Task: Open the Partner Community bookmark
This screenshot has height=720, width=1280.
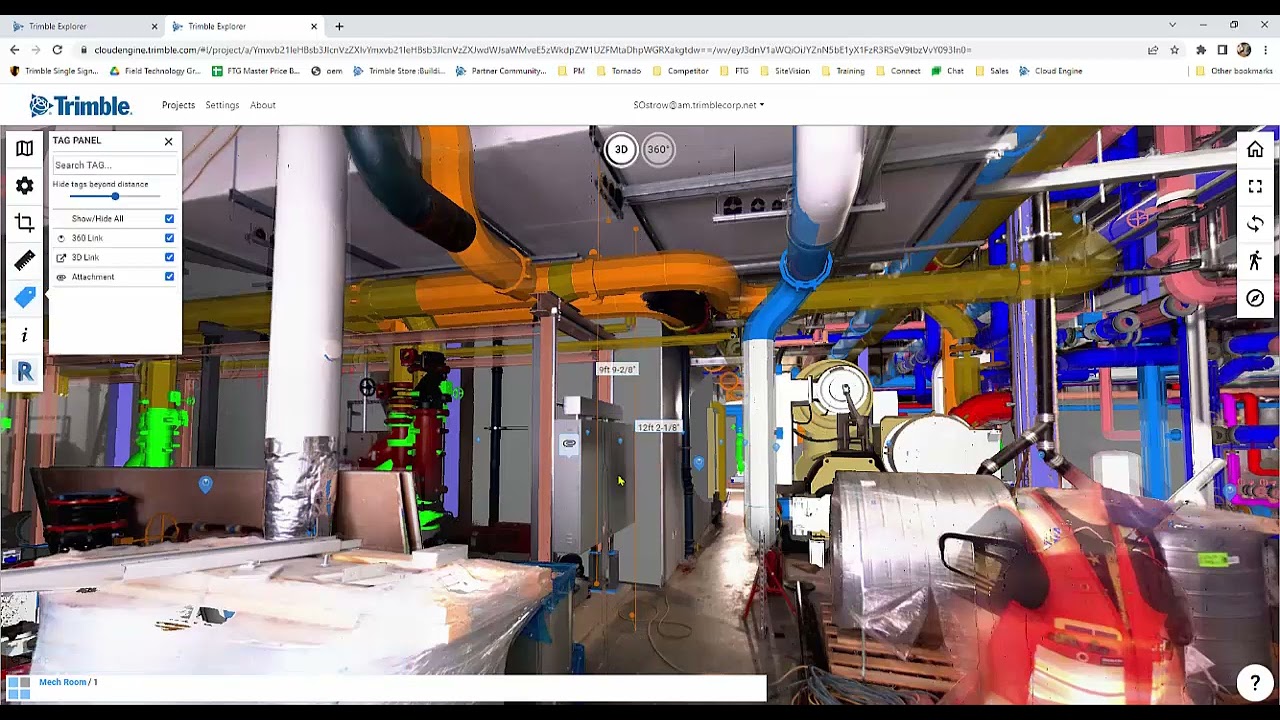Action: (500, 71)
